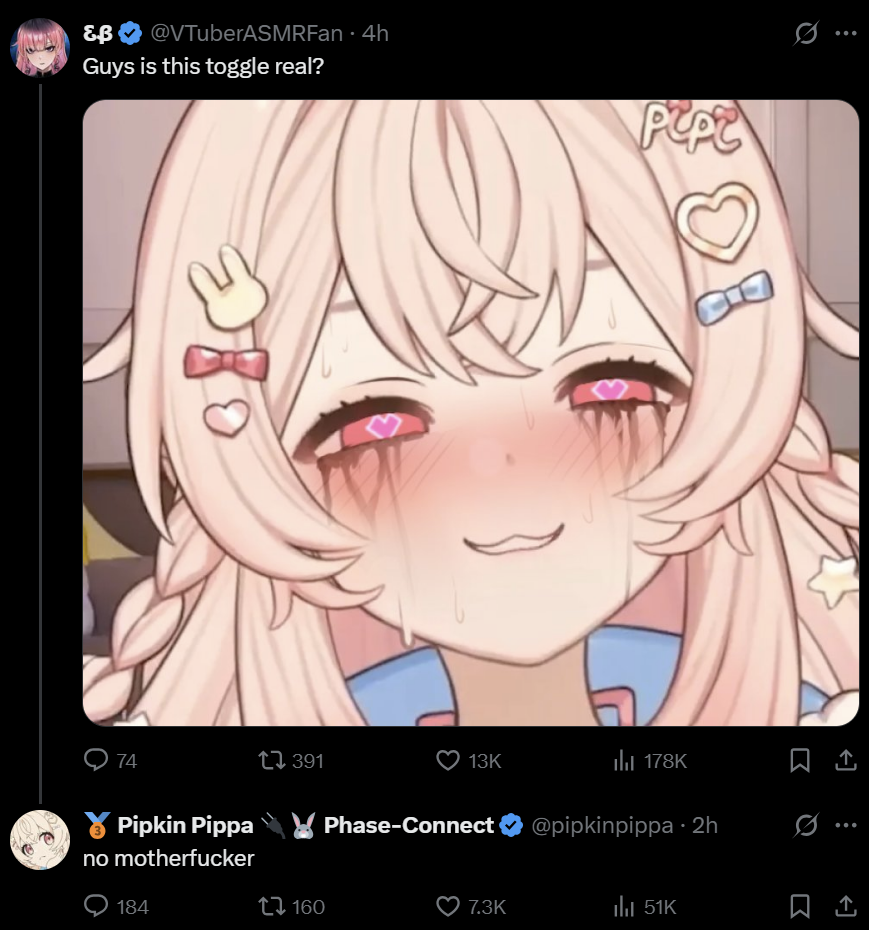
Task: Bookmark the VTuberASMRFan post
Action: 800,760
